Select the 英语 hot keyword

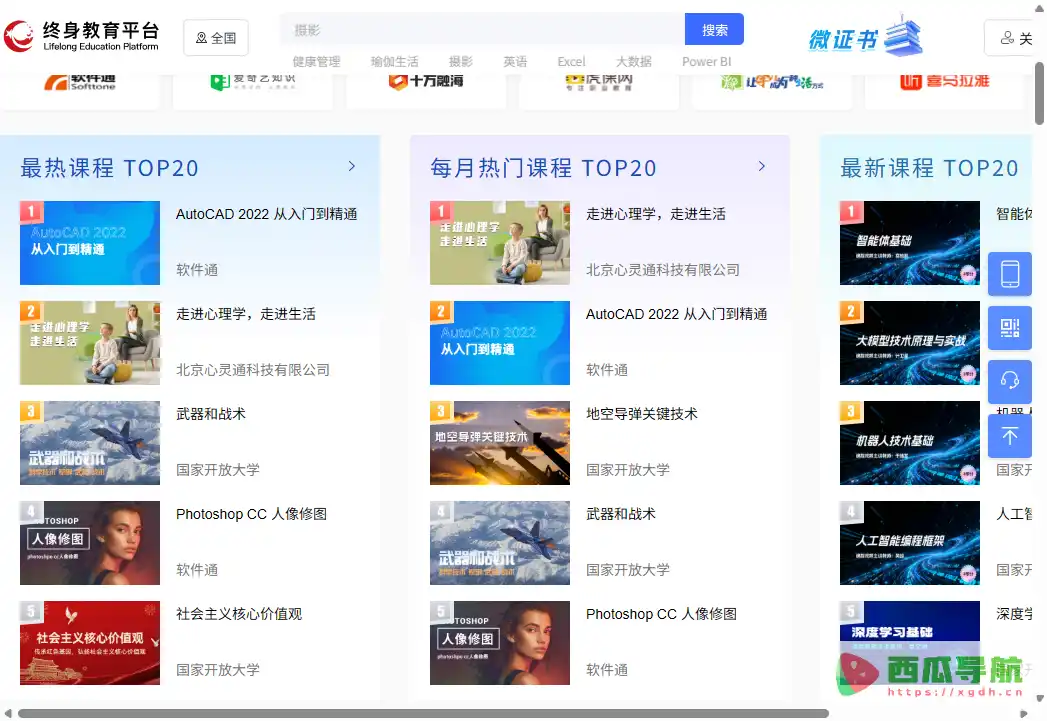pos(515,61)
